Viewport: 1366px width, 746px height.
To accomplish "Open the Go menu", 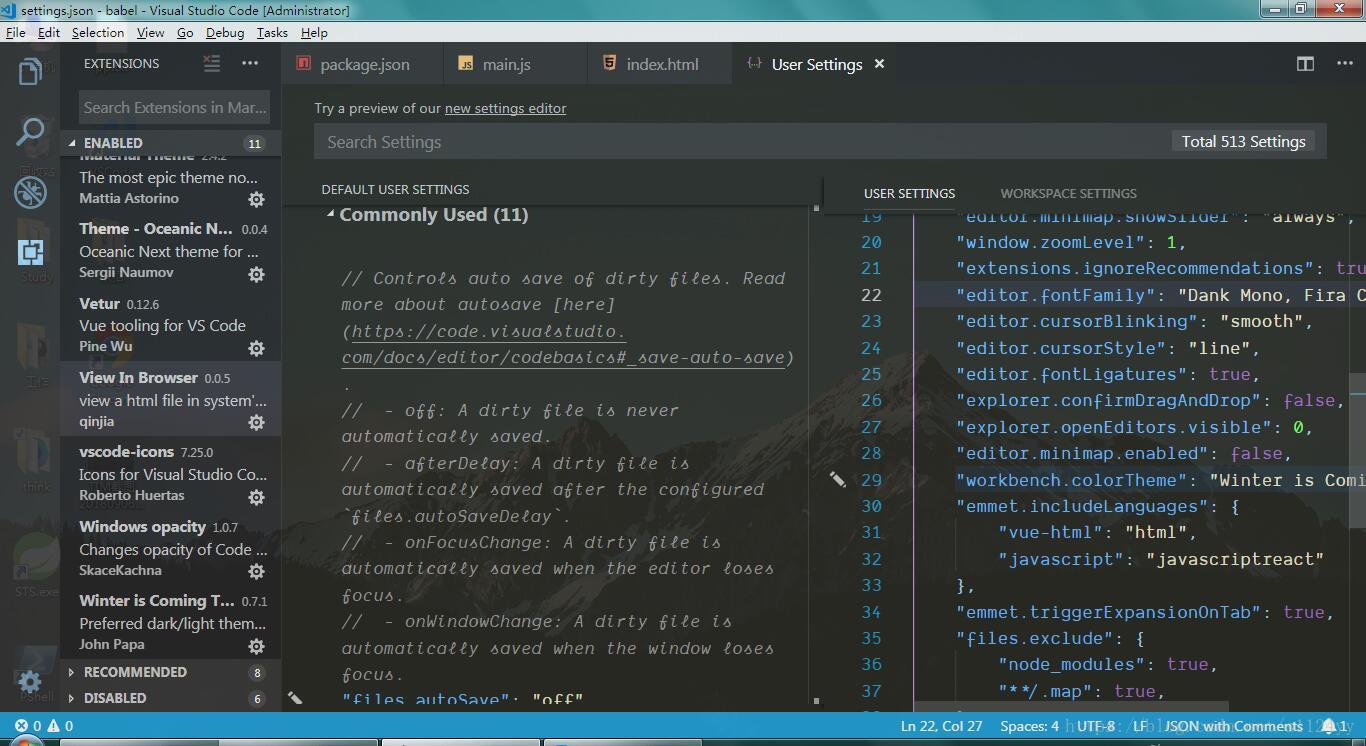I will 185,32.
